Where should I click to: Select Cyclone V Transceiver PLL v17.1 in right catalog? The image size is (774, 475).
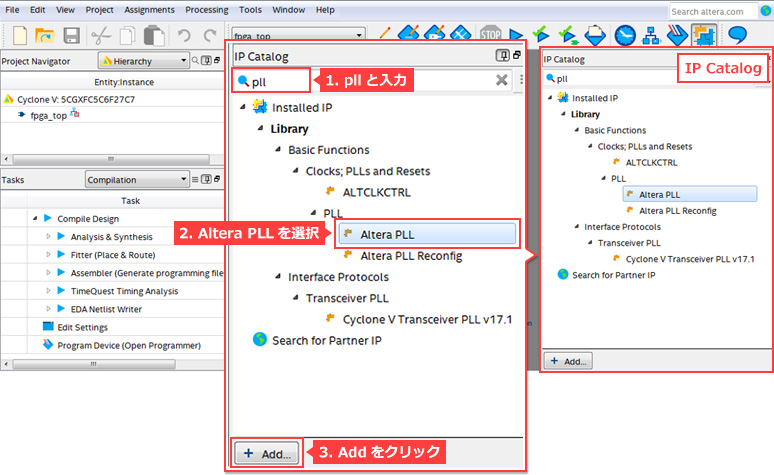click(x=690, y=259)
